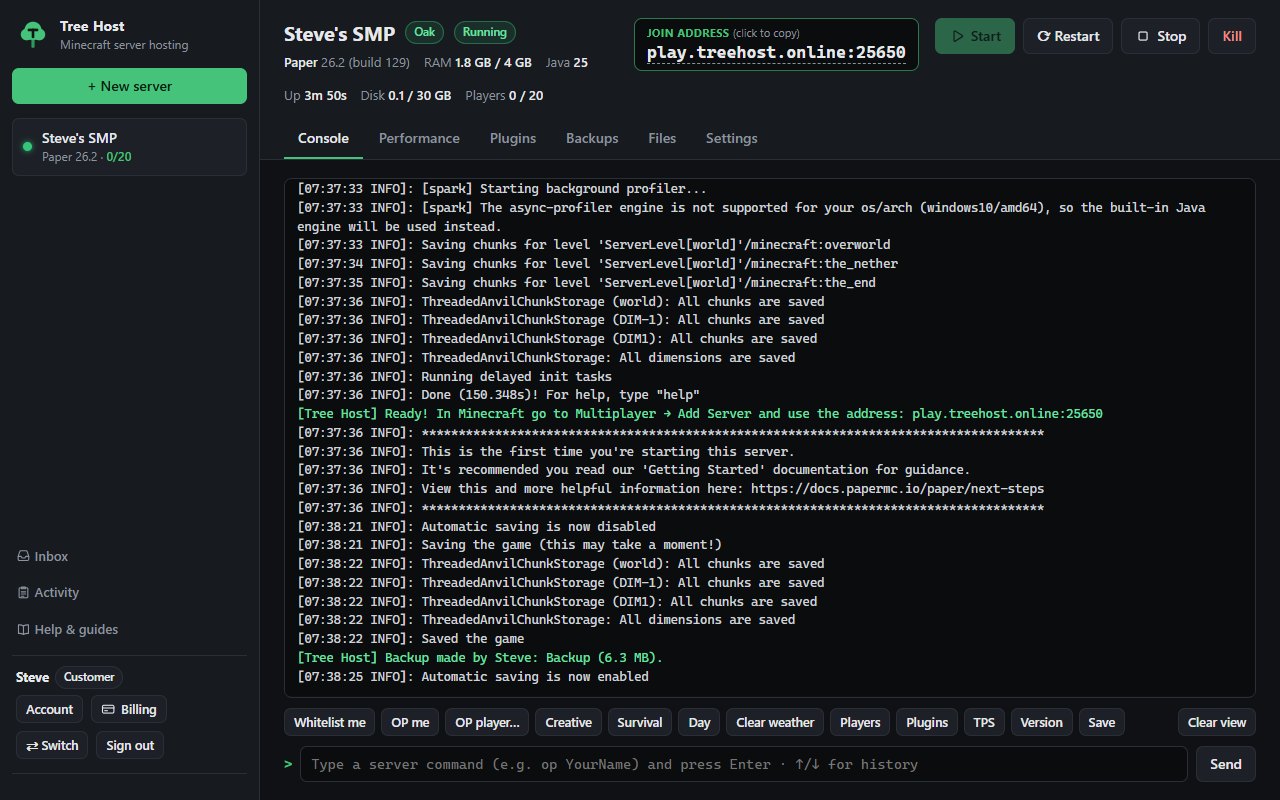Focus the server command input field
Viewport: 1280px width, 800px height.
[744, 764]
